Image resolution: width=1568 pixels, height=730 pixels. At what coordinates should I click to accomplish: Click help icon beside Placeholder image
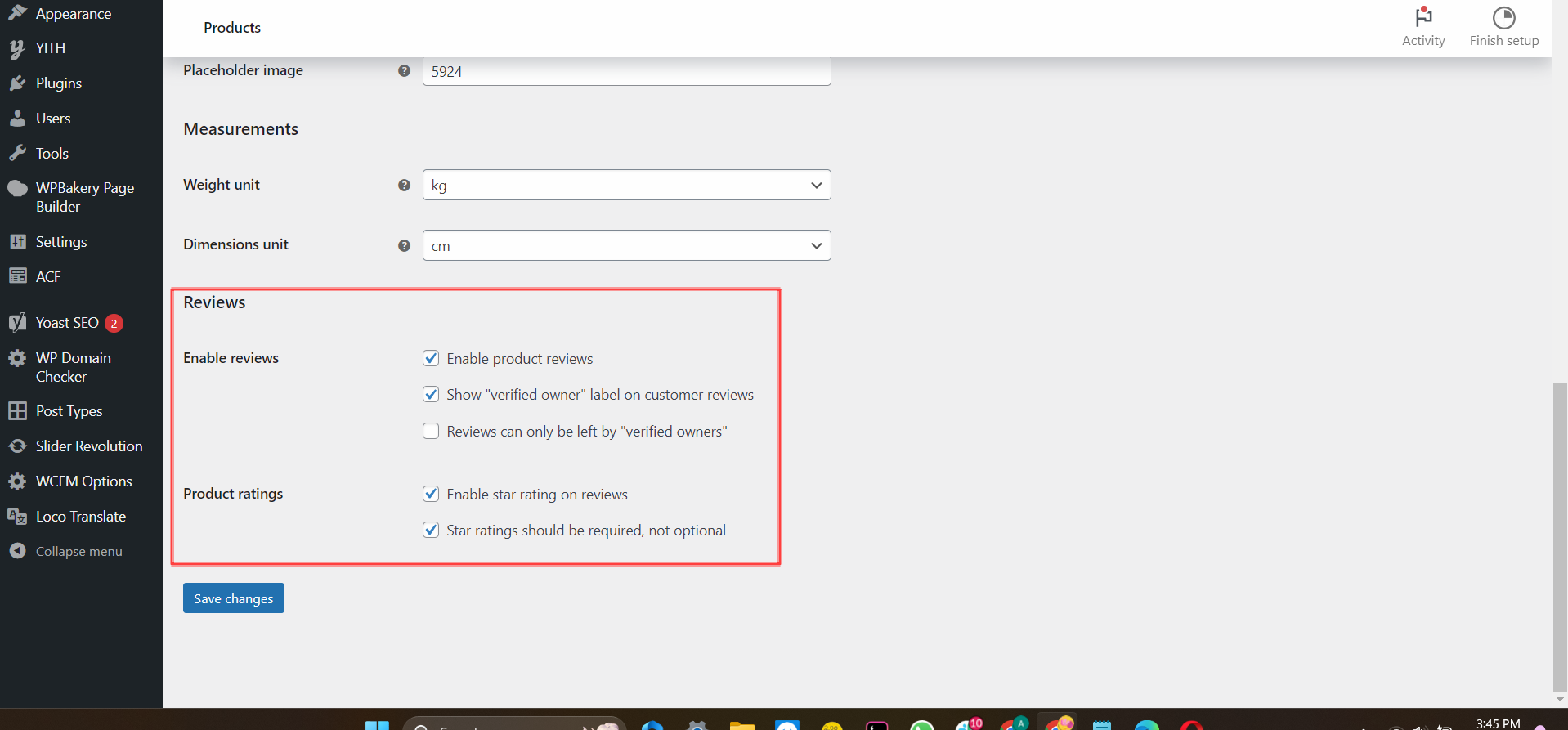(404, 71)
